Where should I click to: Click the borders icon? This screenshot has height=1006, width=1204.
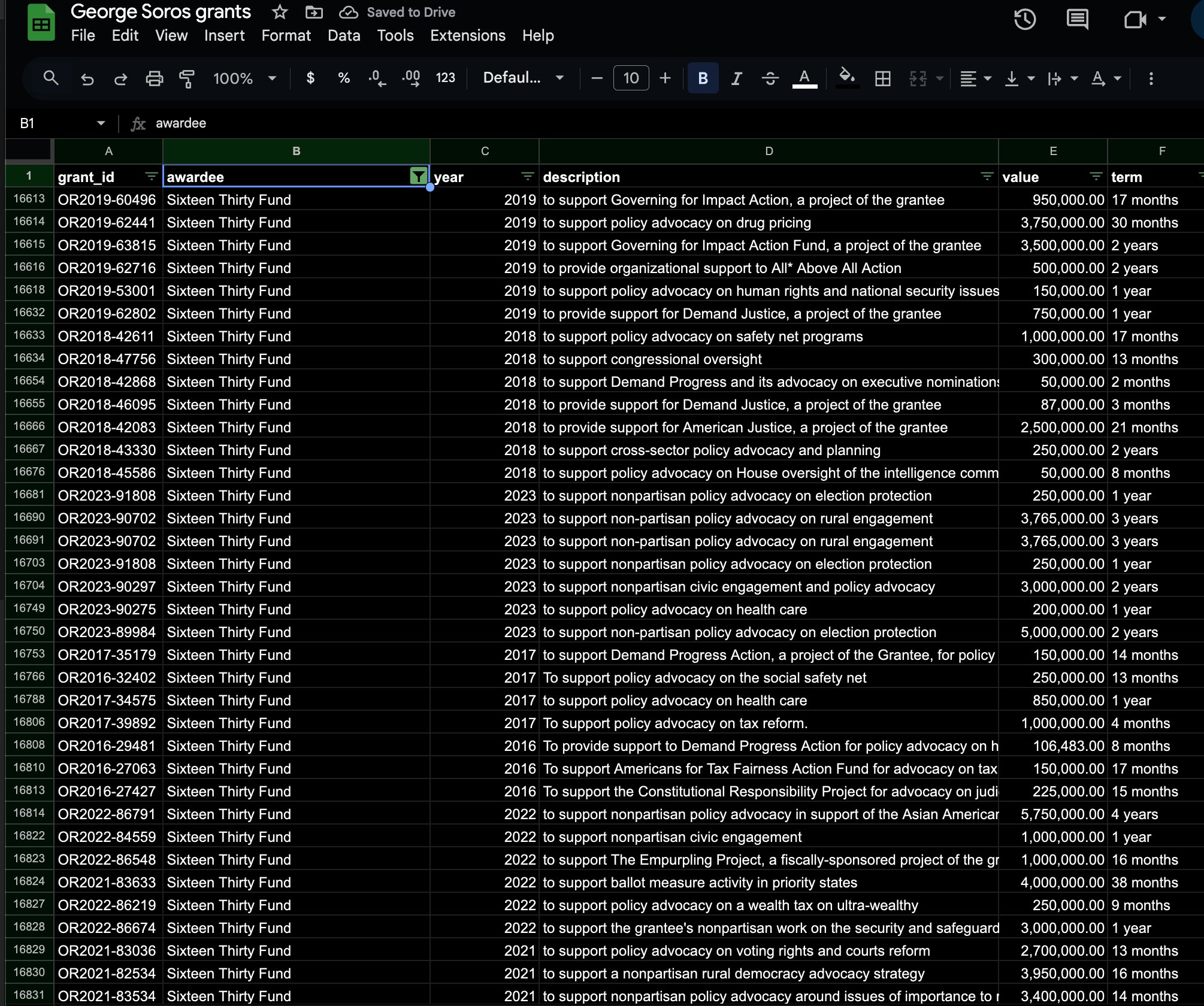pos(882,78)
